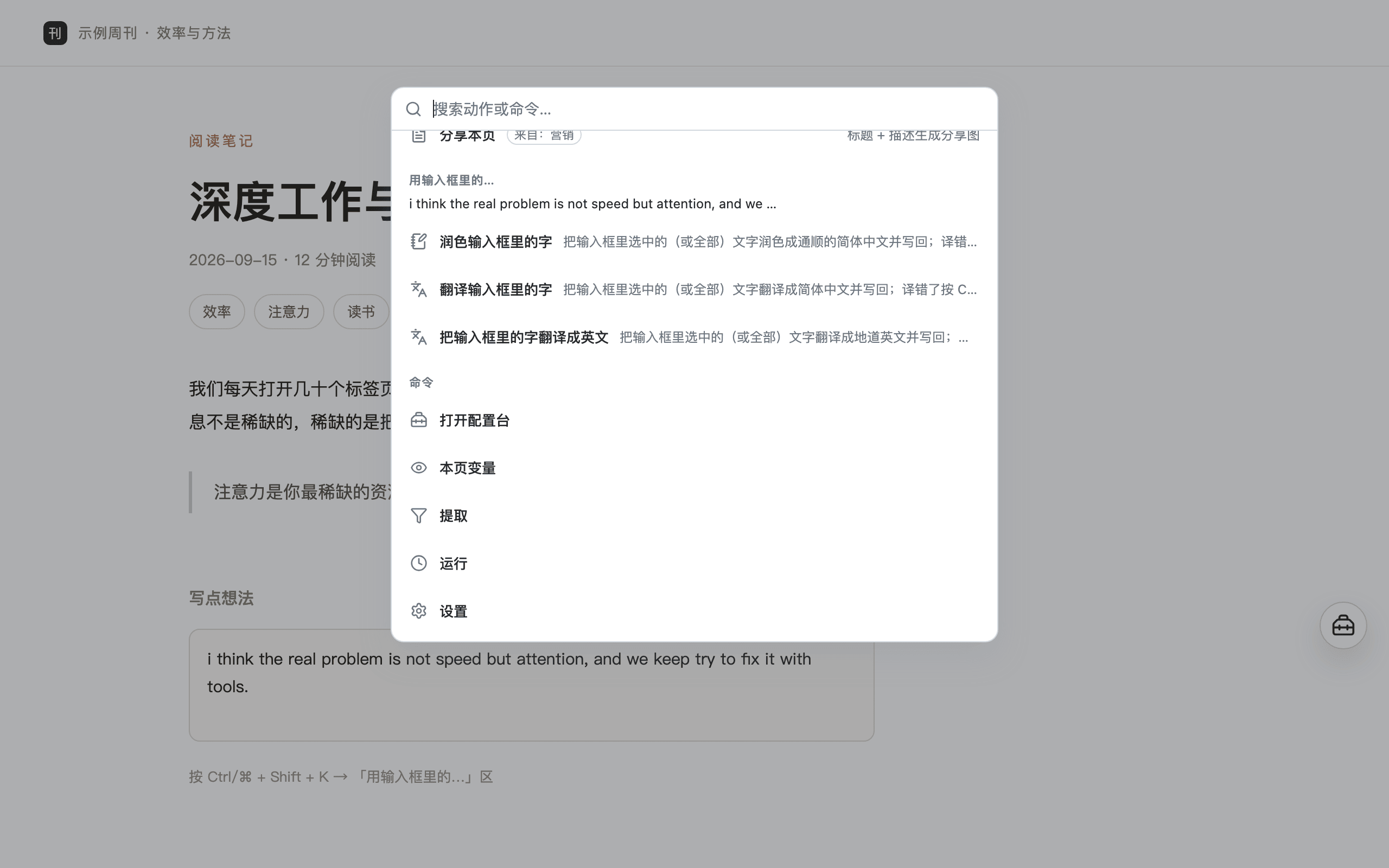The image size is (1389, 868).
Task: Click the 'i think the real problem' preview text
Action: [x=592, y=204]
